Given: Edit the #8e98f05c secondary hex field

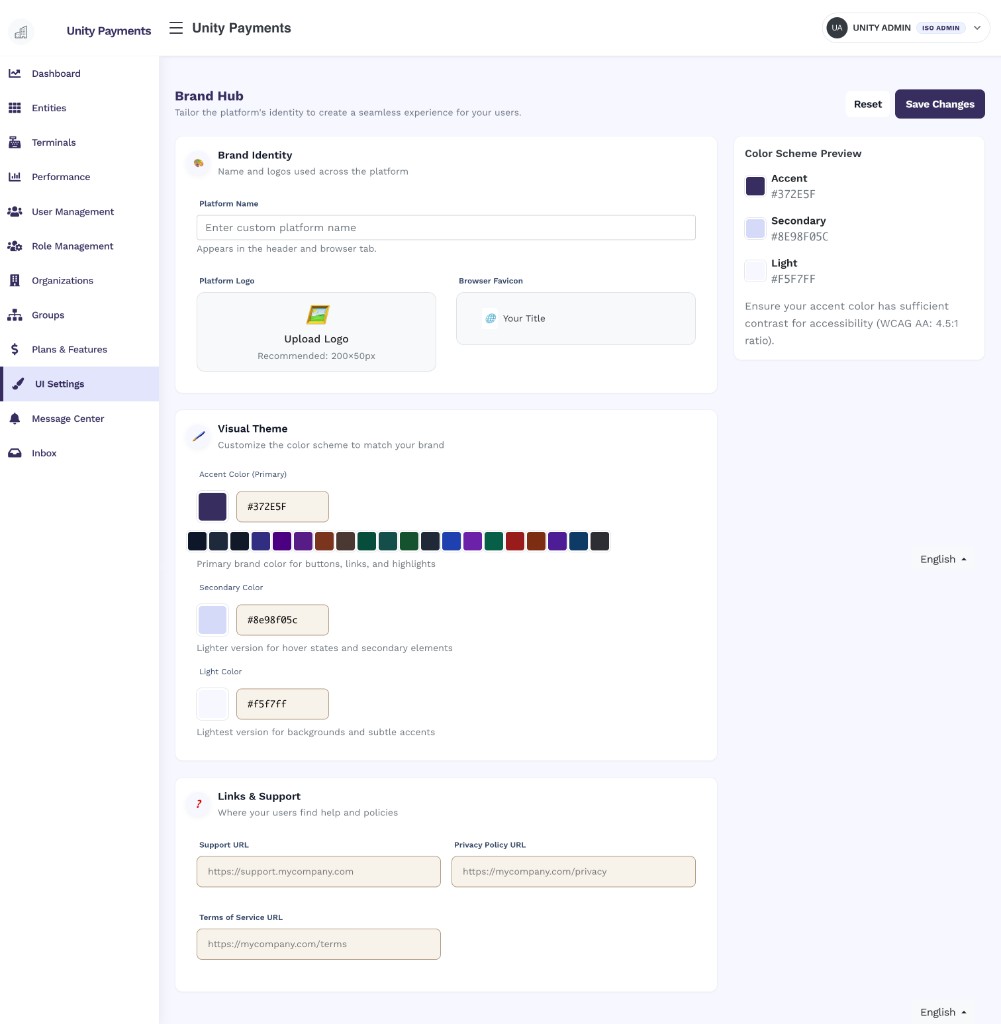Looking at the screenshot, I should coord(282,620).
